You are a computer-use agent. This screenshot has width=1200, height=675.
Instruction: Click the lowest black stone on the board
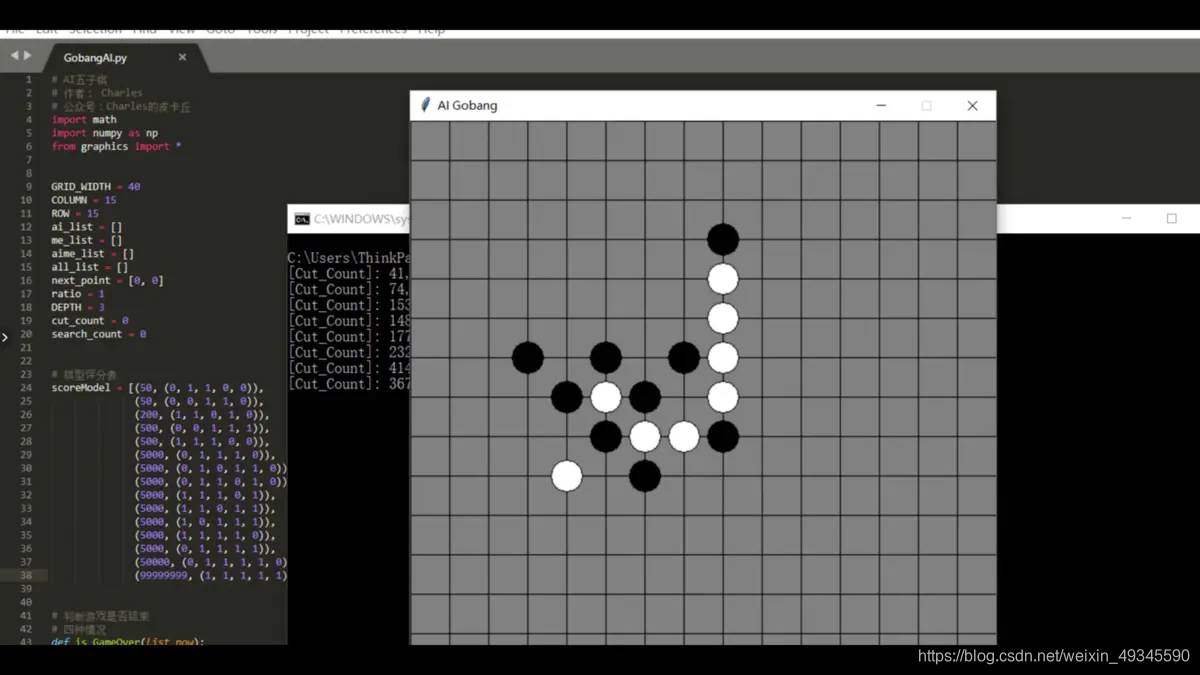pos(645,476)
